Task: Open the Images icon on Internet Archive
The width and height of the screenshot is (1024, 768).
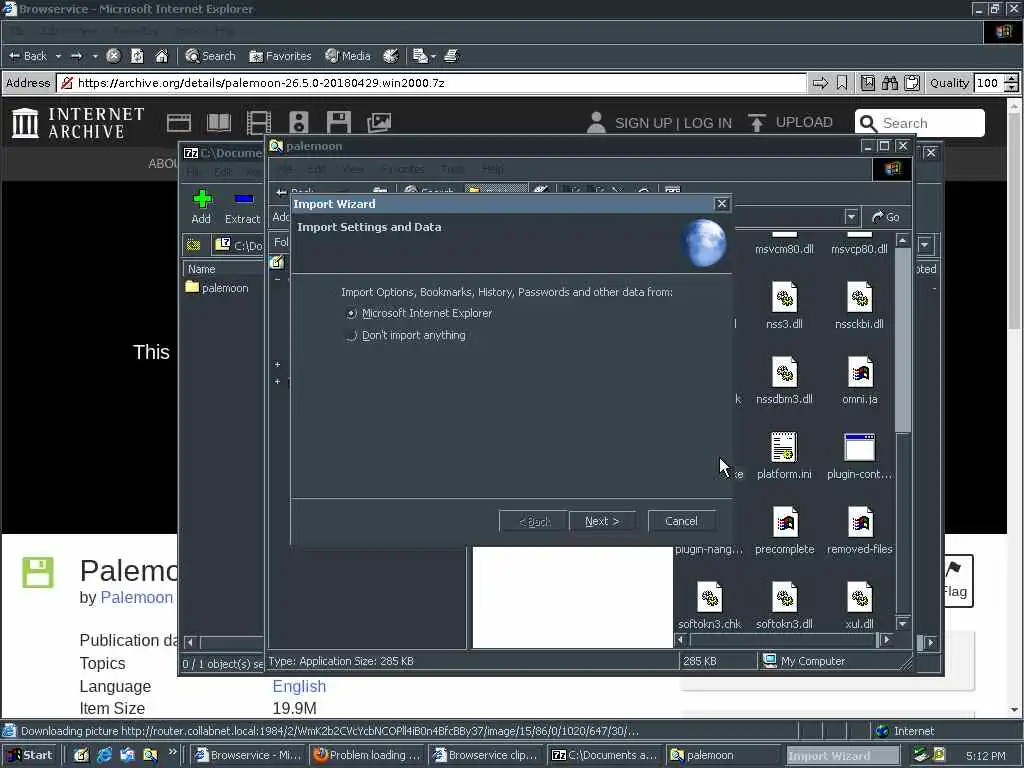Action: tap(379, 123)
